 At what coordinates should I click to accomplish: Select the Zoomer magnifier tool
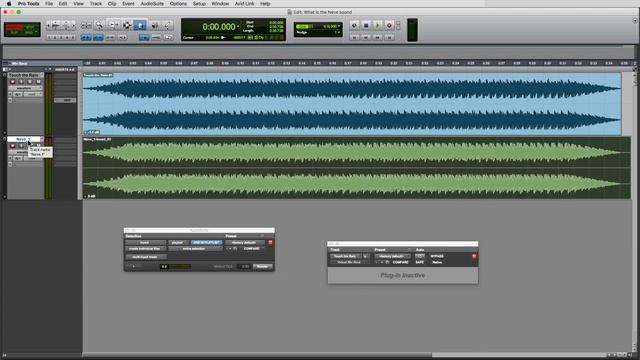tap(99, 25)
